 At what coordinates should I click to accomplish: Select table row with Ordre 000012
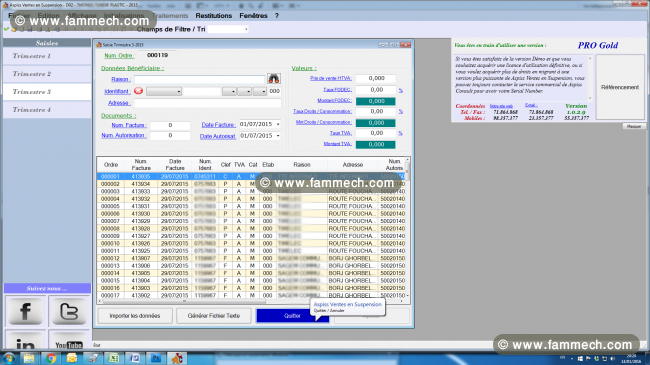[251, 258]
